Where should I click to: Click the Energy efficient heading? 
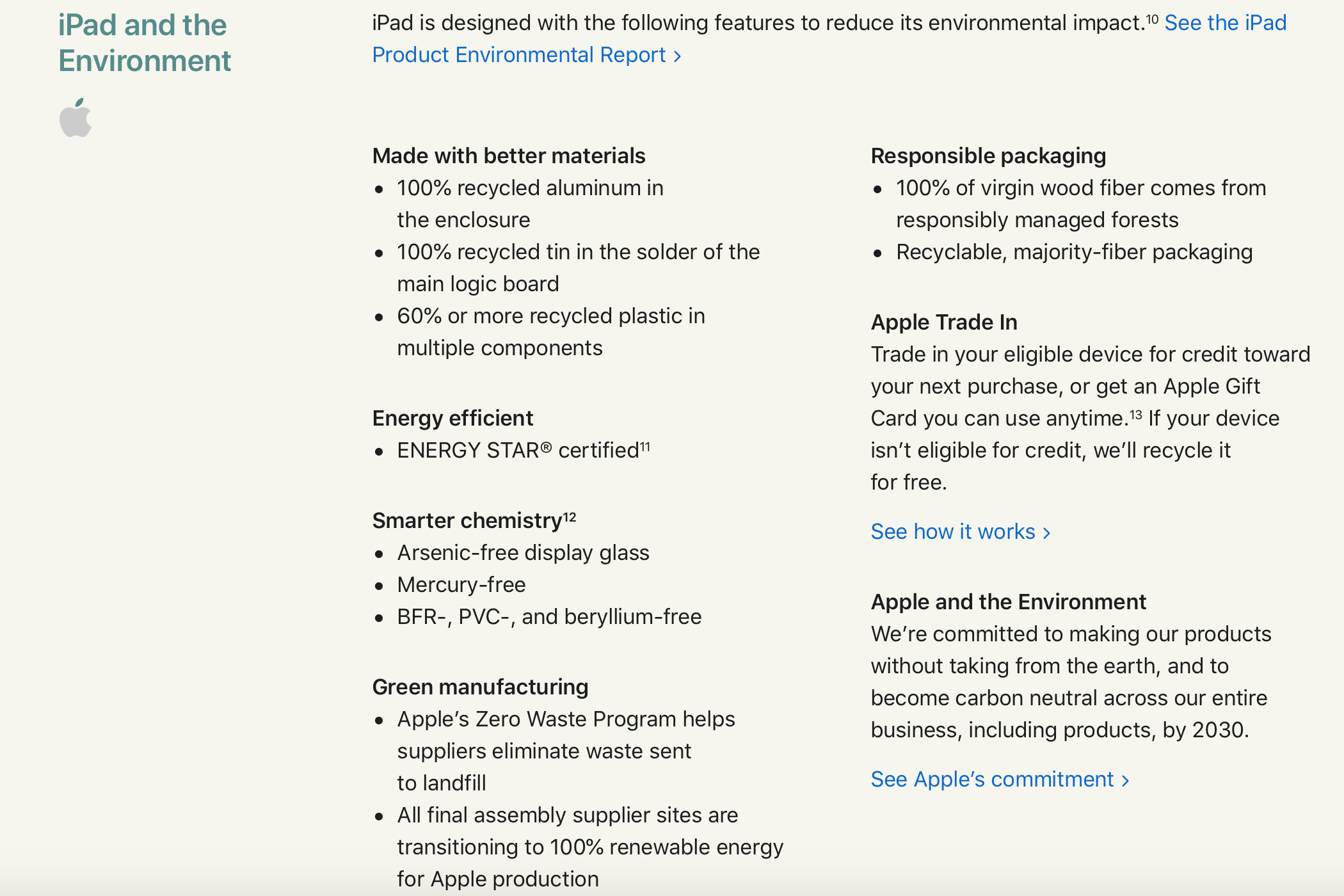tap(452, 418)
